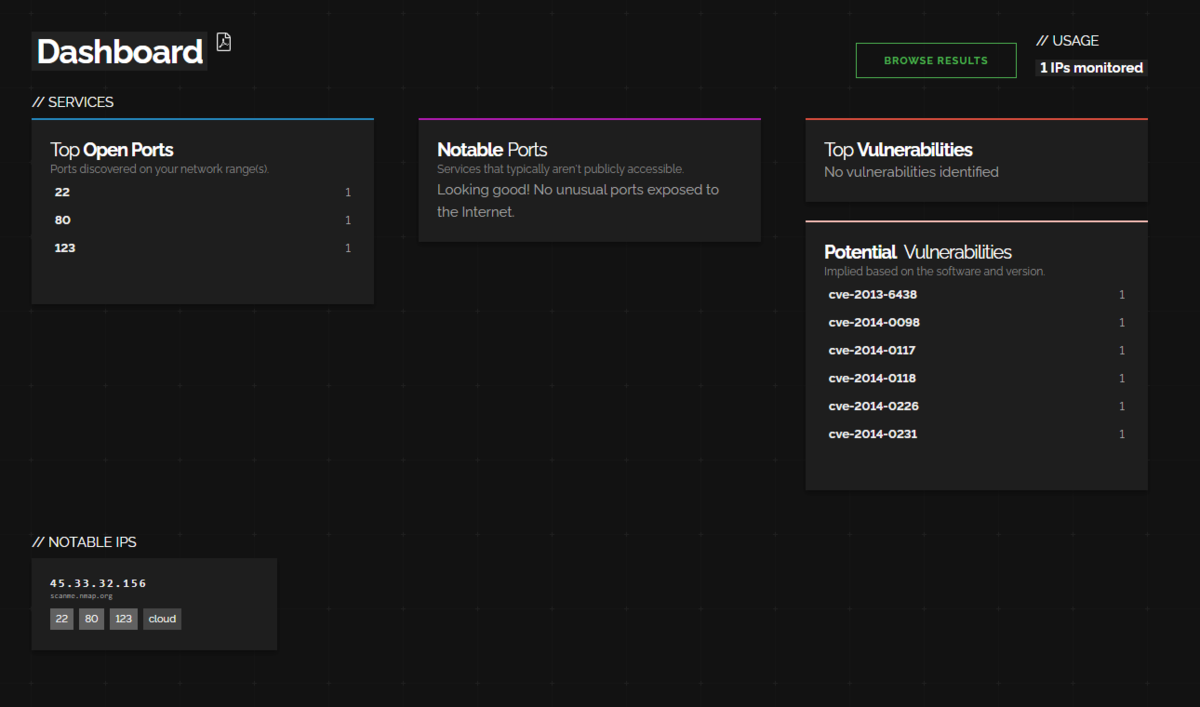This screenshot has height=707, width=1200.
Task: Select cve-2014-0226 vulnerability entry
Action: tap(976, 407)
